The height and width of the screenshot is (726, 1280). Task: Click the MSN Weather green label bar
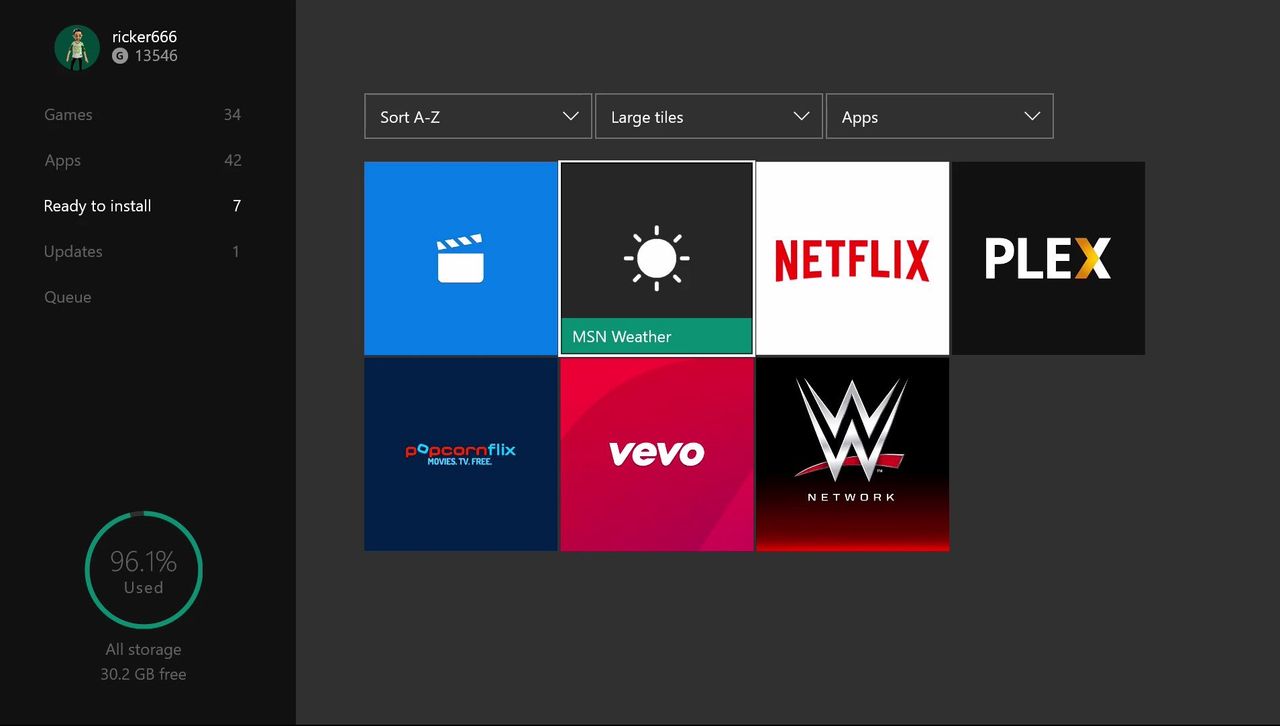[x=656, y=336]
